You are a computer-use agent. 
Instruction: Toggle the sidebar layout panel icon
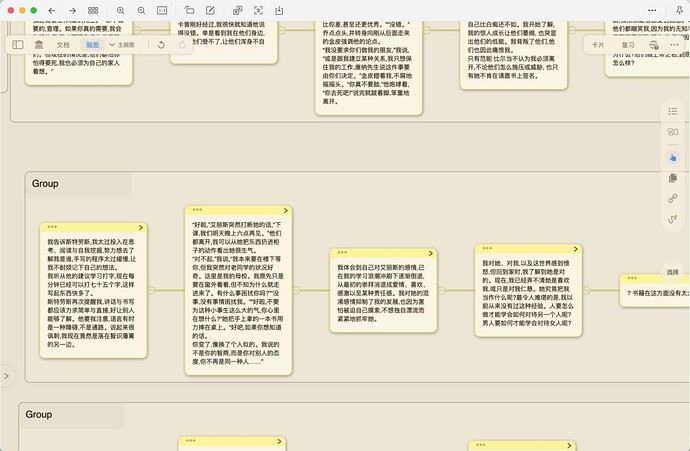[18, 44]
